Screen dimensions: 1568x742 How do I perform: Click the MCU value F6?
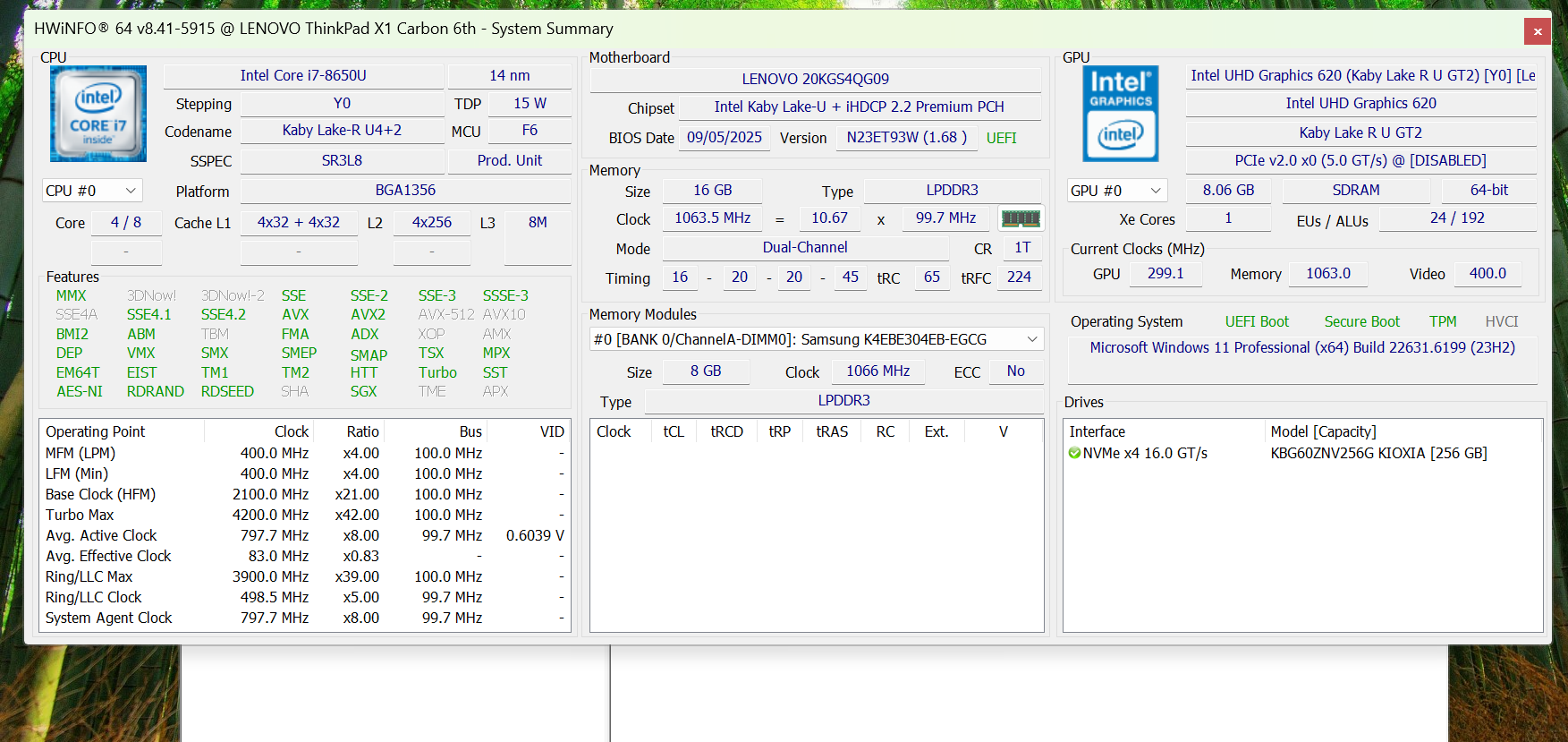point(530,131)
